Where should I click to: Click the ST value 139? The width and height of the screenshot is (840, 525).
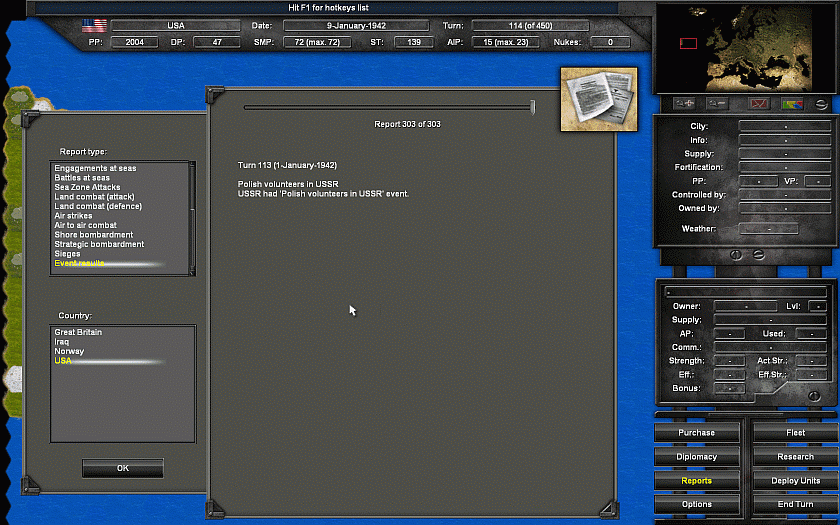(x=414, y=42)
